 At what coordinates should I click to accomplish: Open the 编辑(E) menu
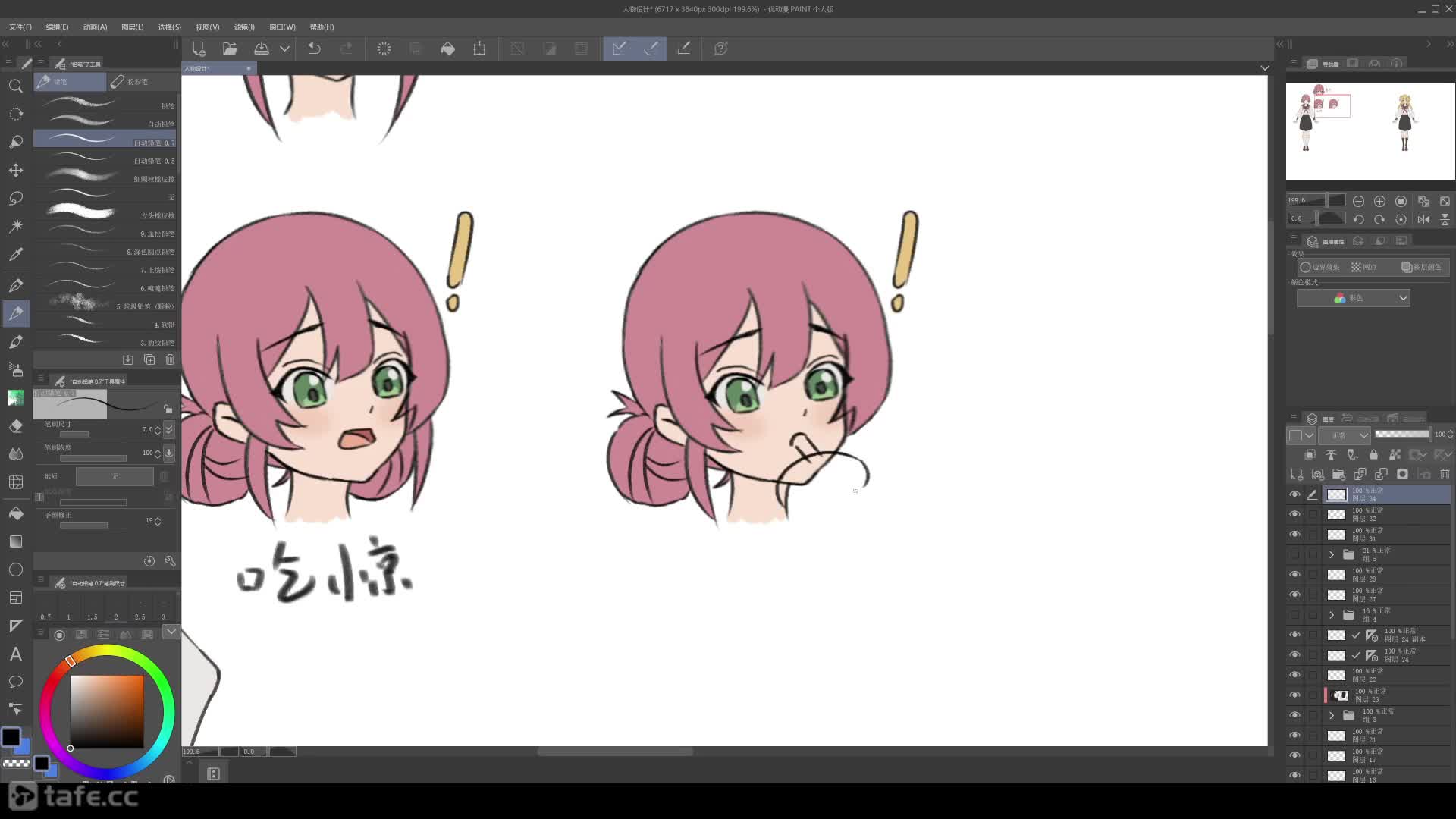click(57, 27)
